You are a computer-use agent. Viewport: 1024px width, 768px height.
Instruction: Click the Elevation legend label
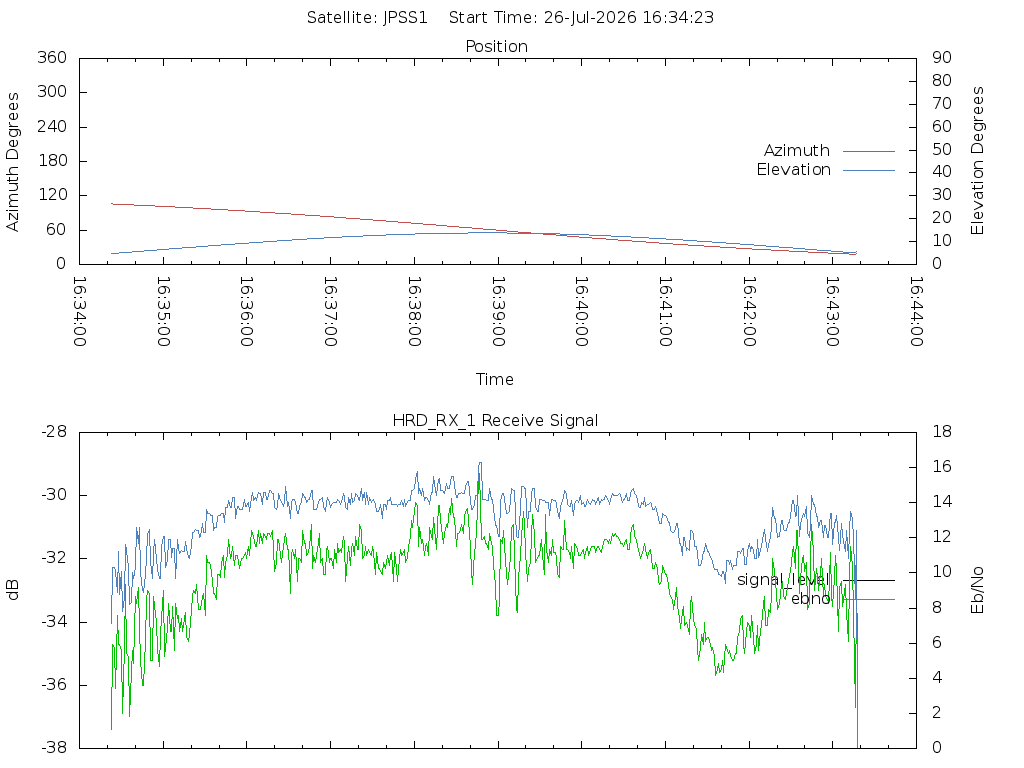pyautogui.click(x=793, y=170)
